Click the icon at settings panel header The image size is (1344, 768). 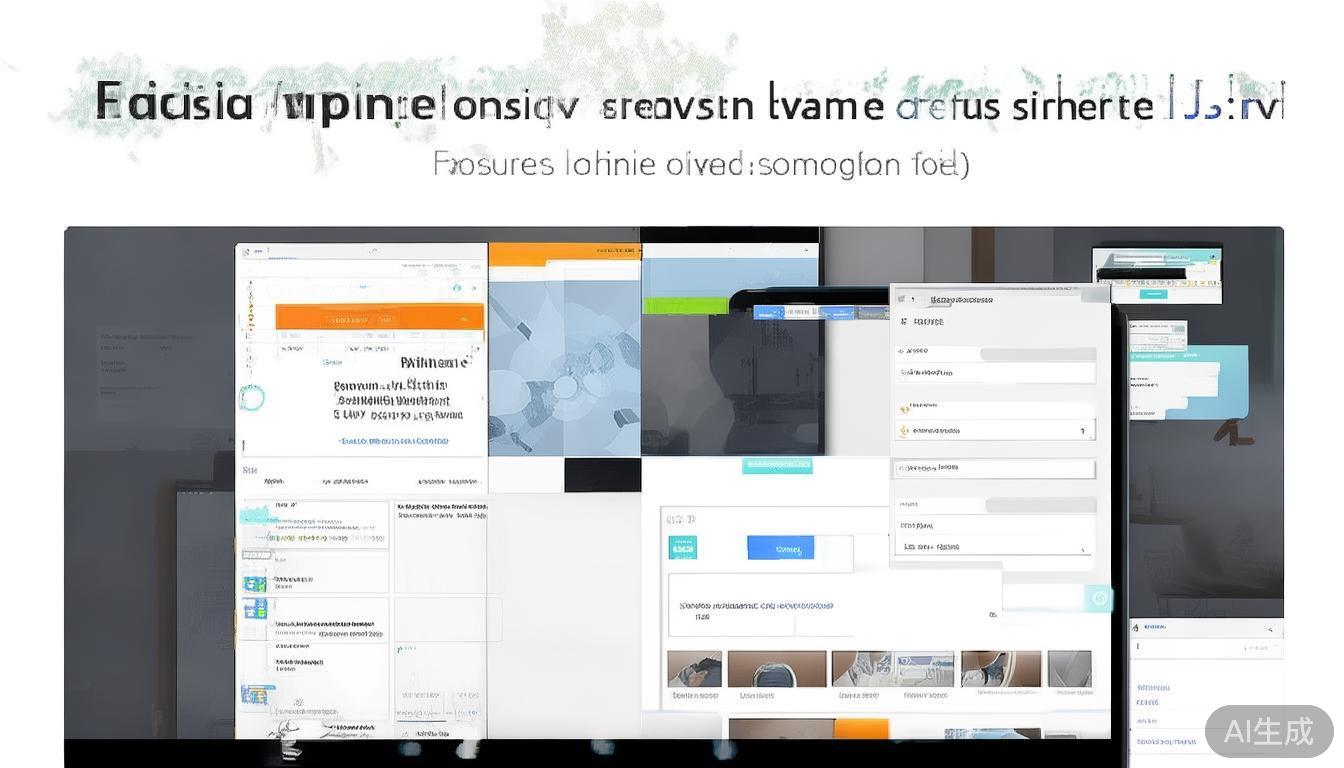pyautogui.click(x=901, y=299)
